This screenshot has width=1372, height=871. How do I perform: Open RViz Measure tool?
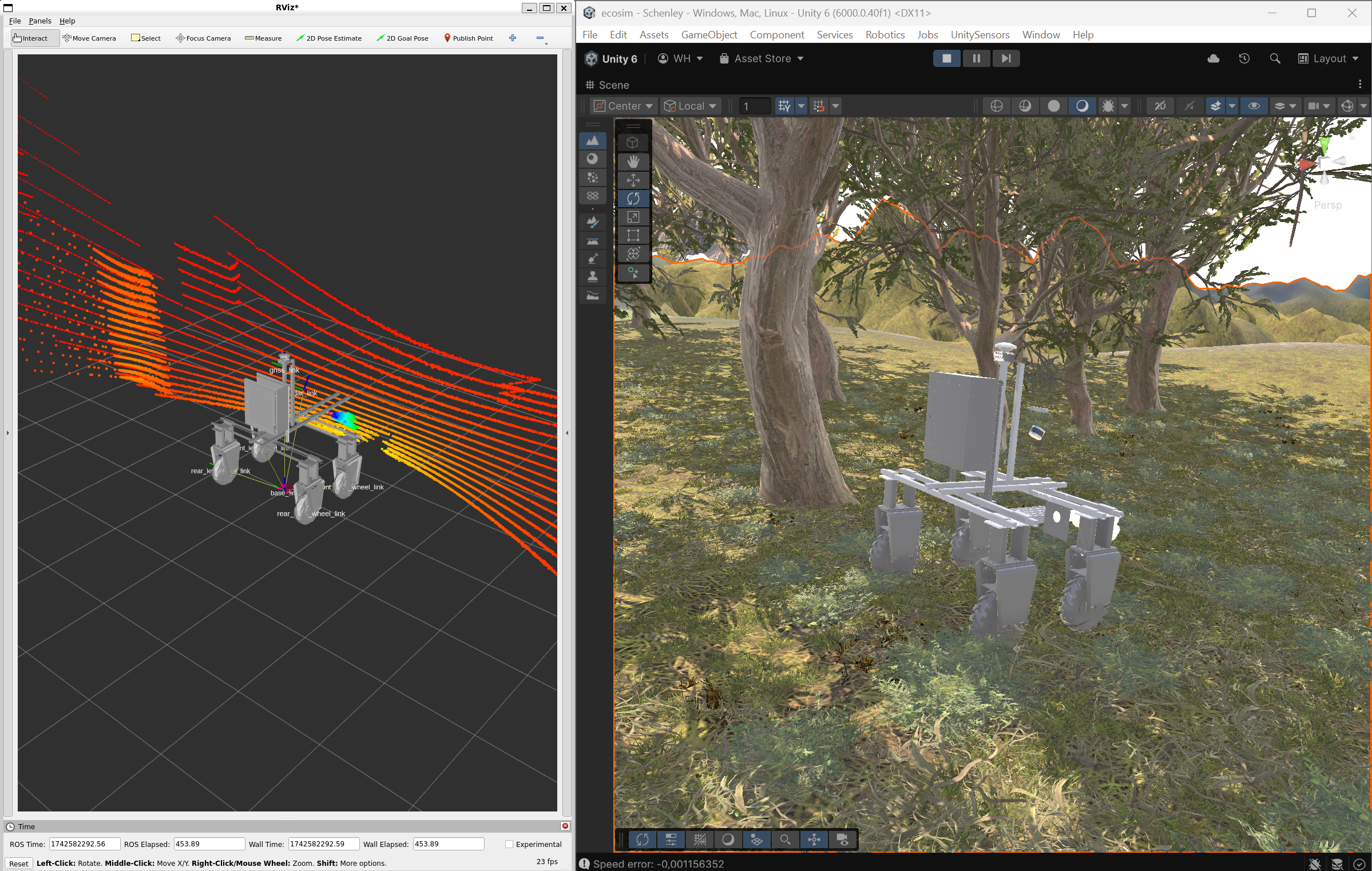(263, 38)
